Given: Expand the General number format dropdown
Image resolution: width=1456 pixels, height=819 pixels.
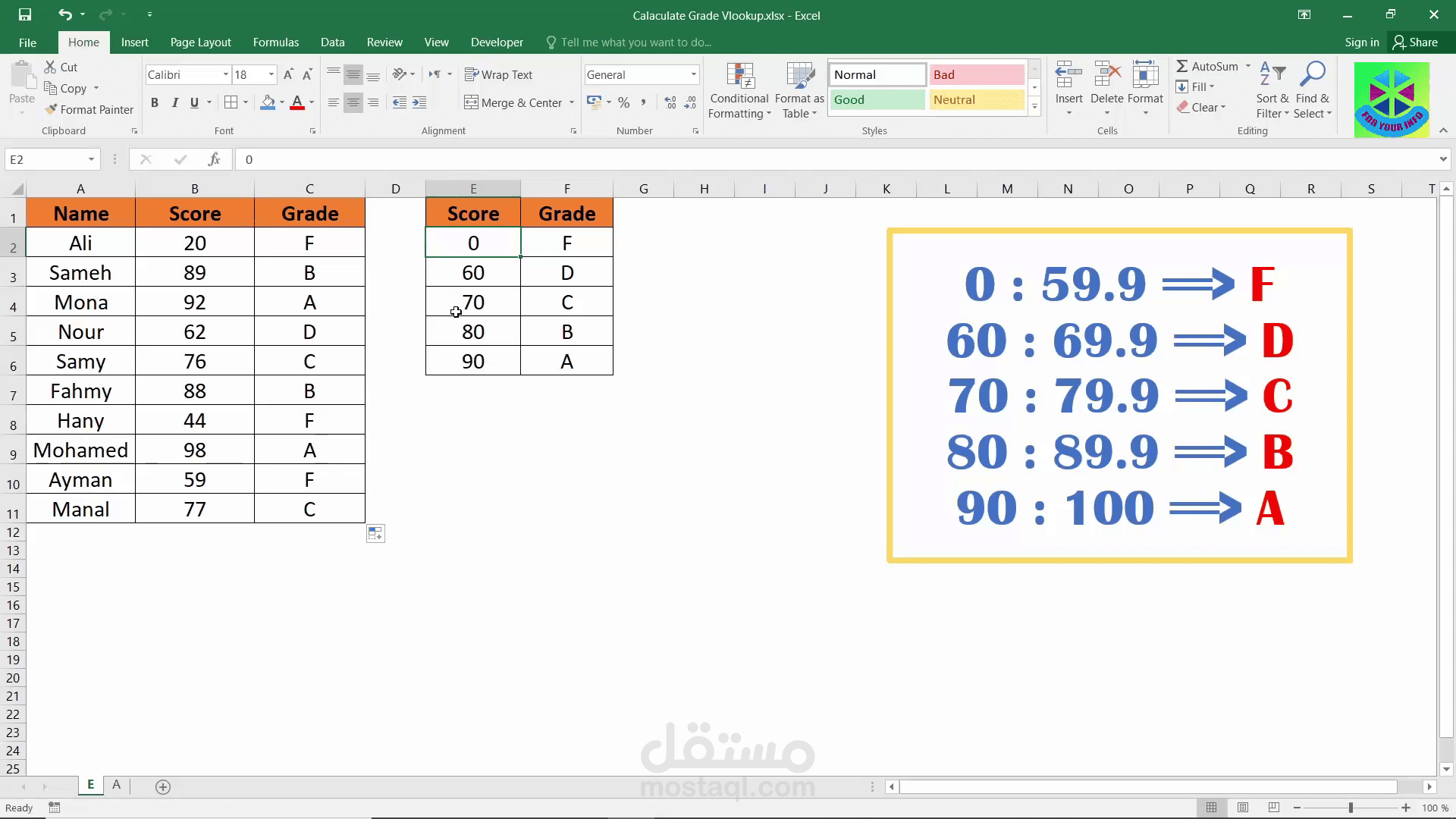Looking at the screenshot, I should (693, 74).
